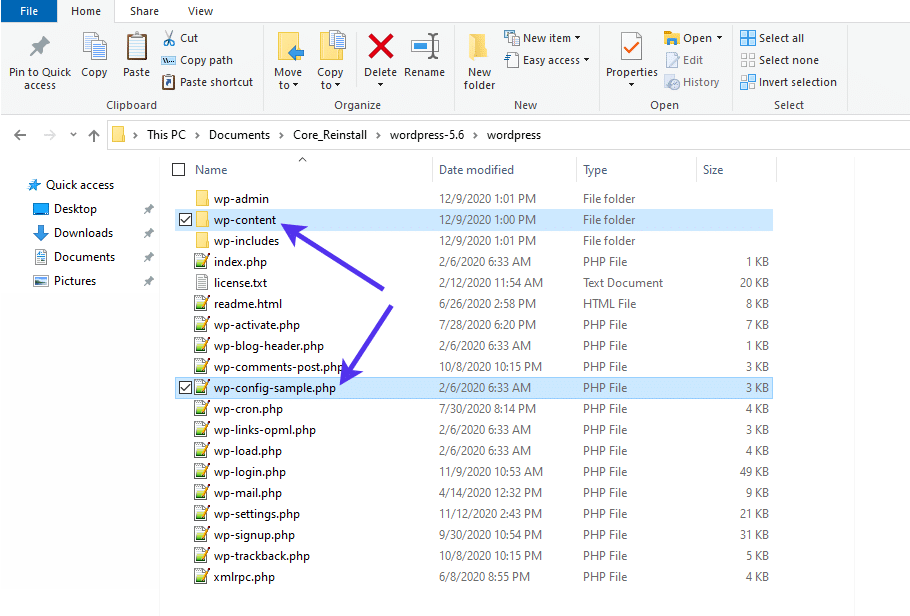Select the Copy icon on the ribbon
The height and width of the screenshot is (616, 910).
95,55
